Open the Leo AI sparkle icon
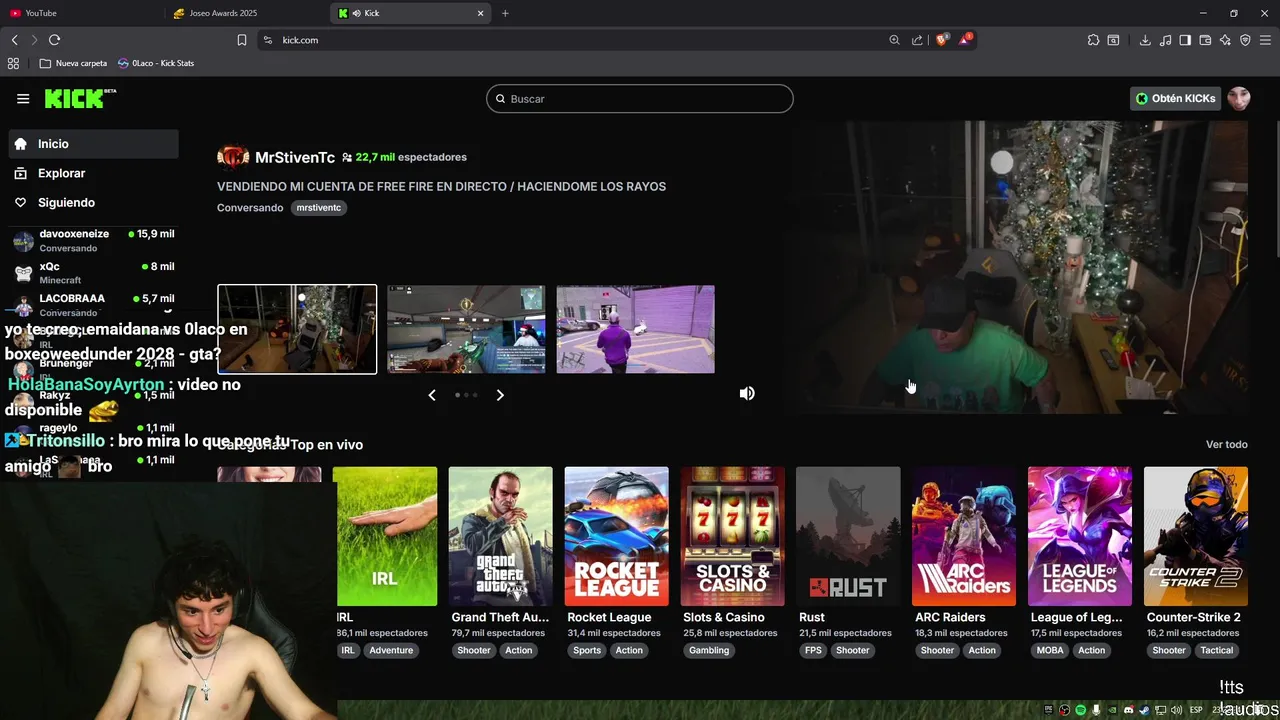The width and height of the screenshot is (1280, 720). tap(1225, 40)
